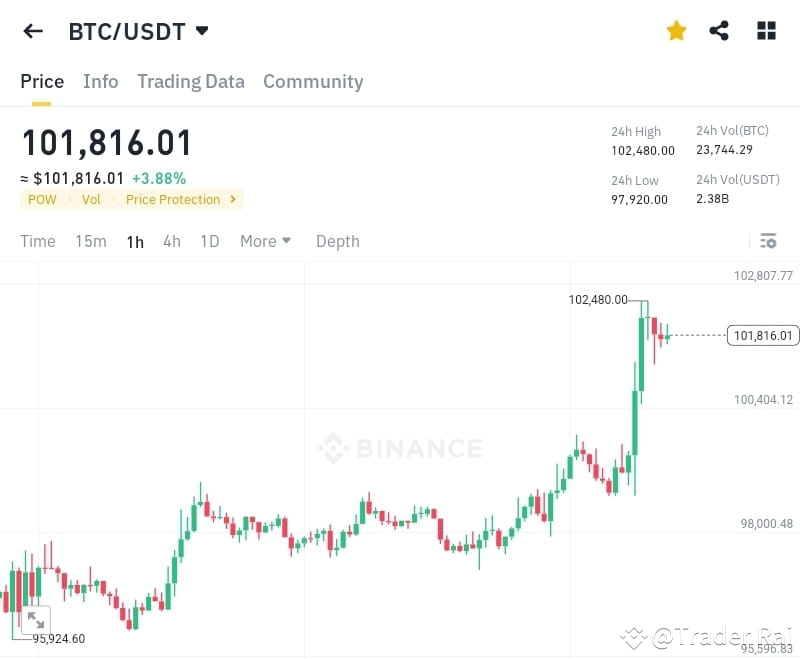This screenshot has width=800, height=659.
Task: Open the grid apps icon top right
Action: 766,31
